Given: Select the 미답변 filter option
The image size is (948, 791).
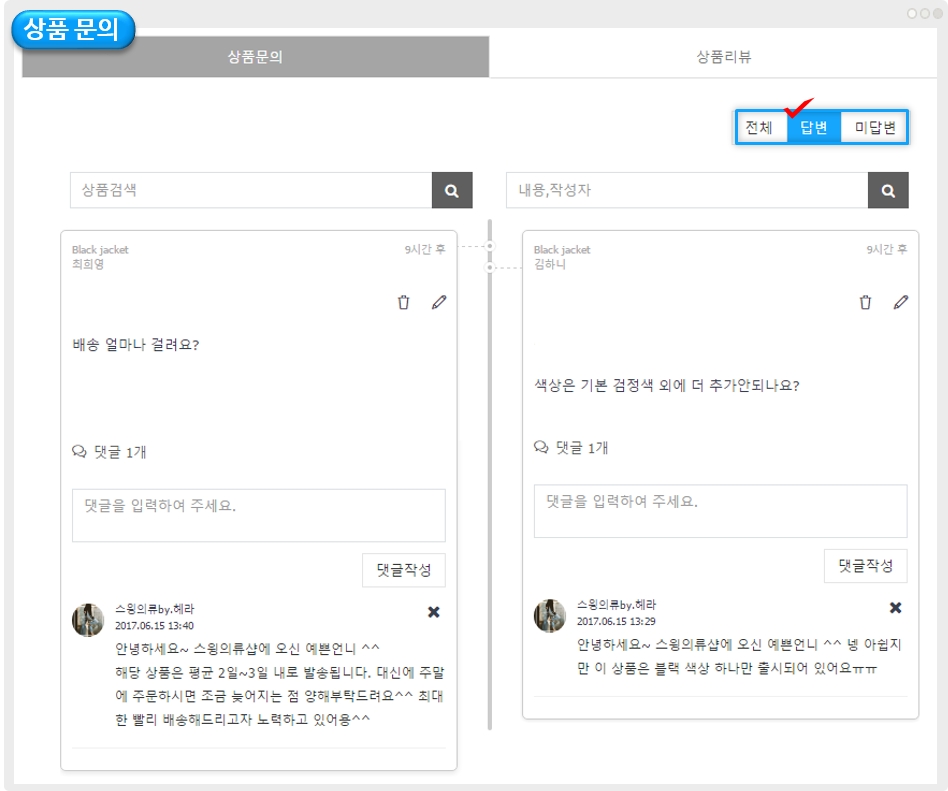Looking at the screenshot, I should (x=875, y=128).
